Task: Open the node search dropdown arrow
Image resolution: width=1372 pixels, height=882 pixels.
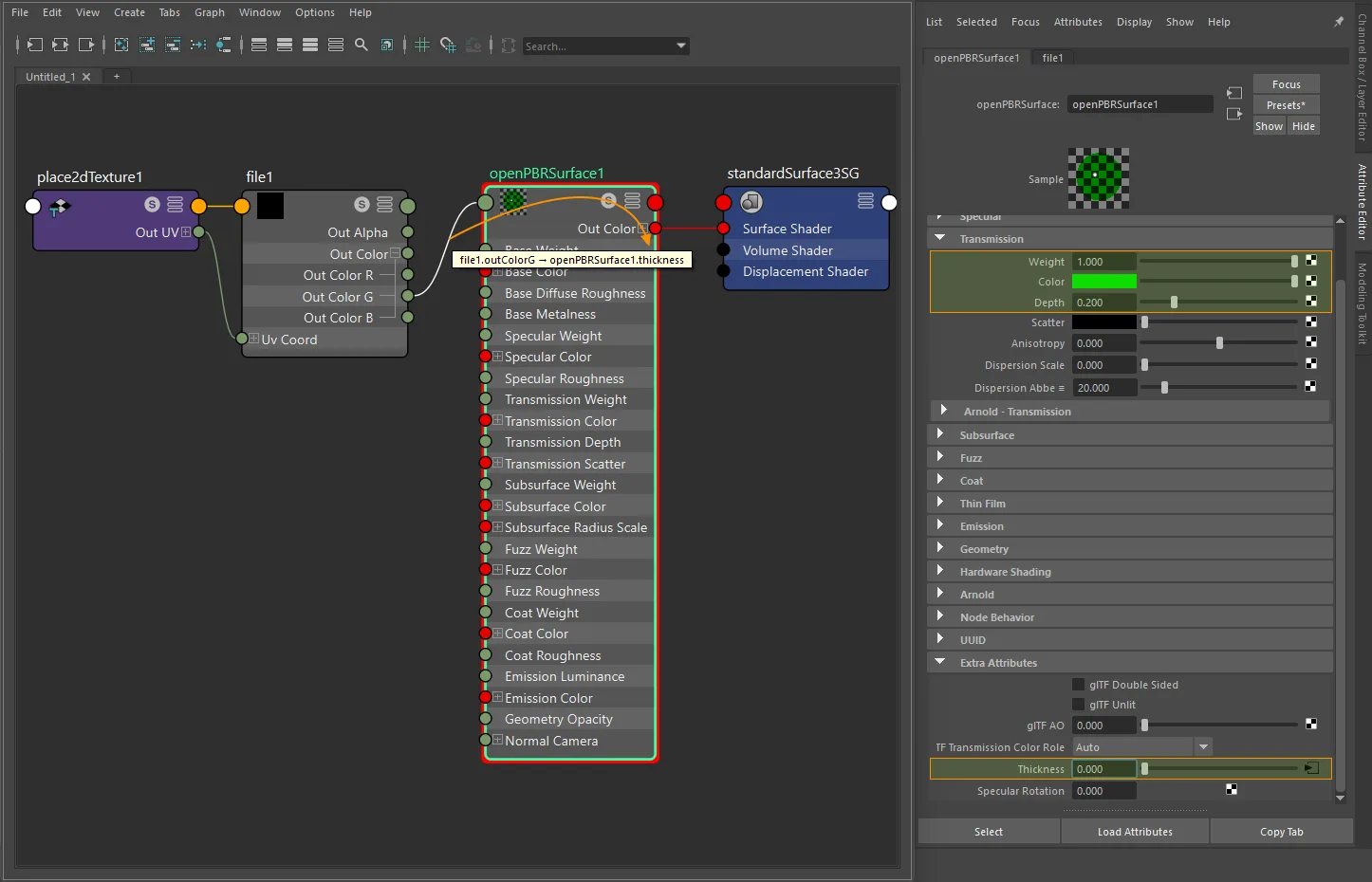Action: pos(680,46)
